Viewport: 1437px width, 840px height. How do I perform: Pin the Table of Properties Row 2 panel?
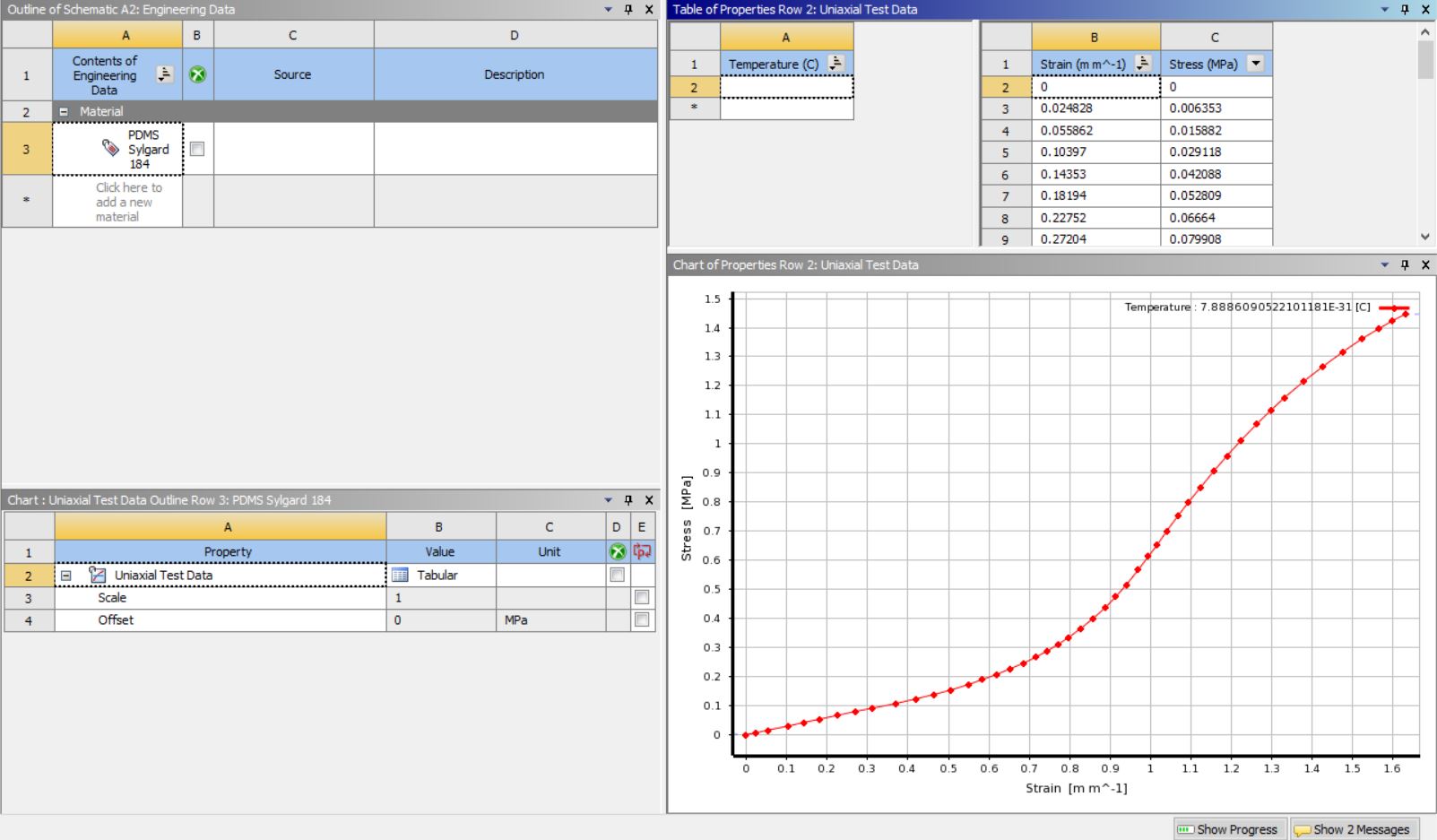pyautogui.click(x=1405, y=10)
